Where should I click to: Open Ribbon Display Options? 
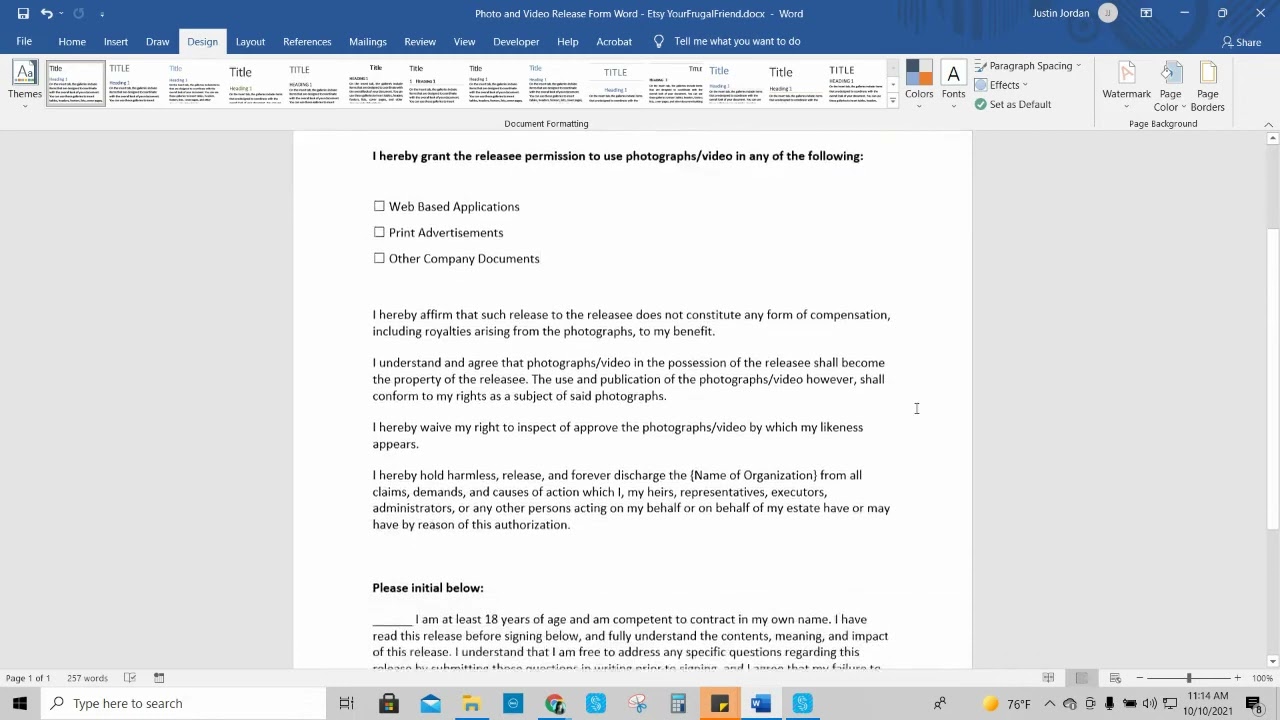(x=1146, y=13)
